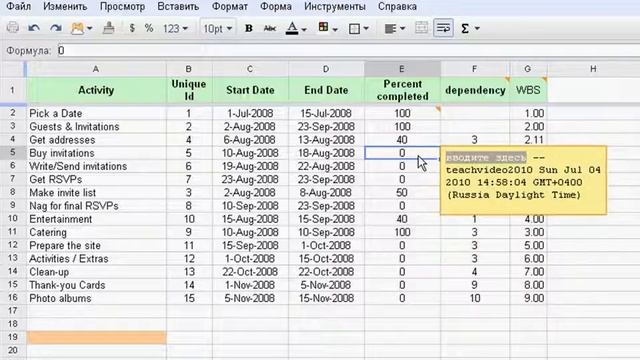Select the Make invite list cell
Image resolution: width=640 pixels, height=360 pixels.
click(x=96, y=193)
